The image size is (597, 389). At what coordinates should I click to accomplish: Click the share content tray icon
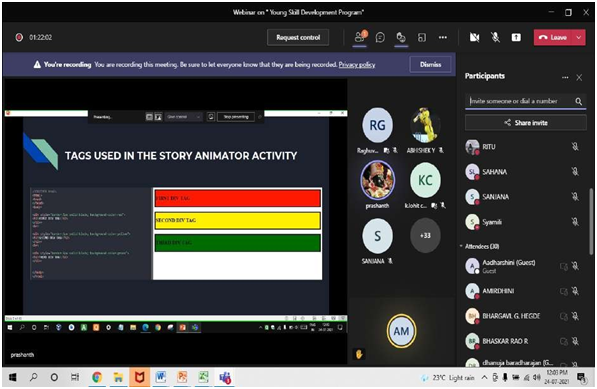516,37
